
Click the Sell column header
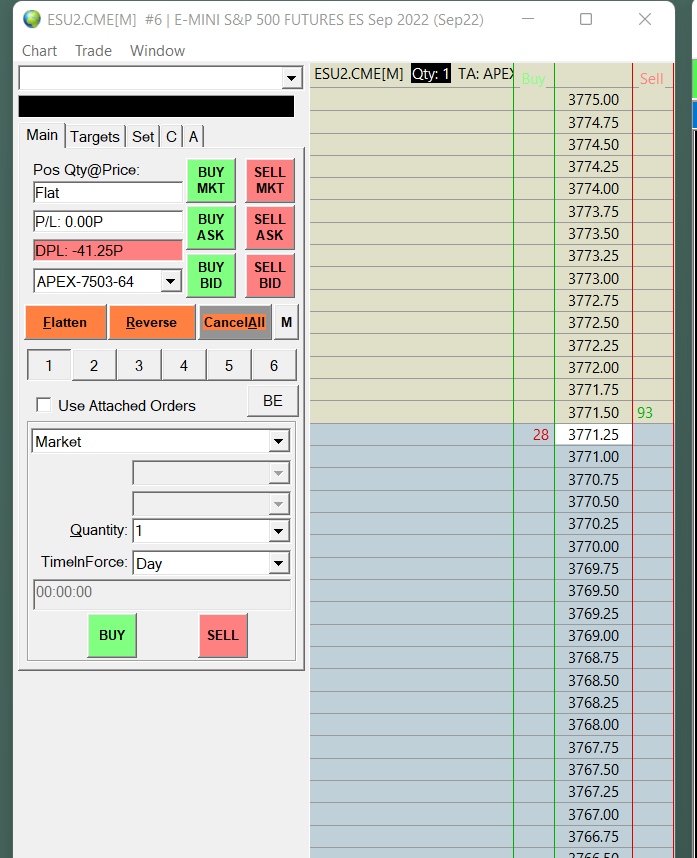tap(652, 79)
